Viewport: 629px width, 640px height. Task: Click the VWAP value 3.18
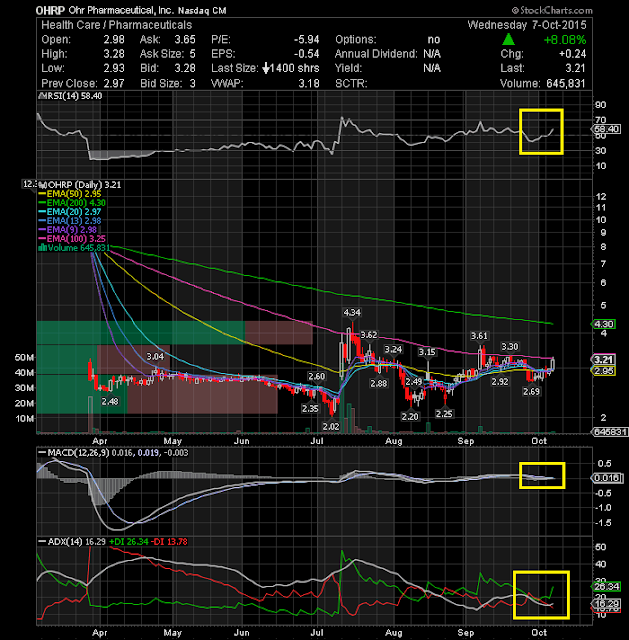[x=309, y=83]
